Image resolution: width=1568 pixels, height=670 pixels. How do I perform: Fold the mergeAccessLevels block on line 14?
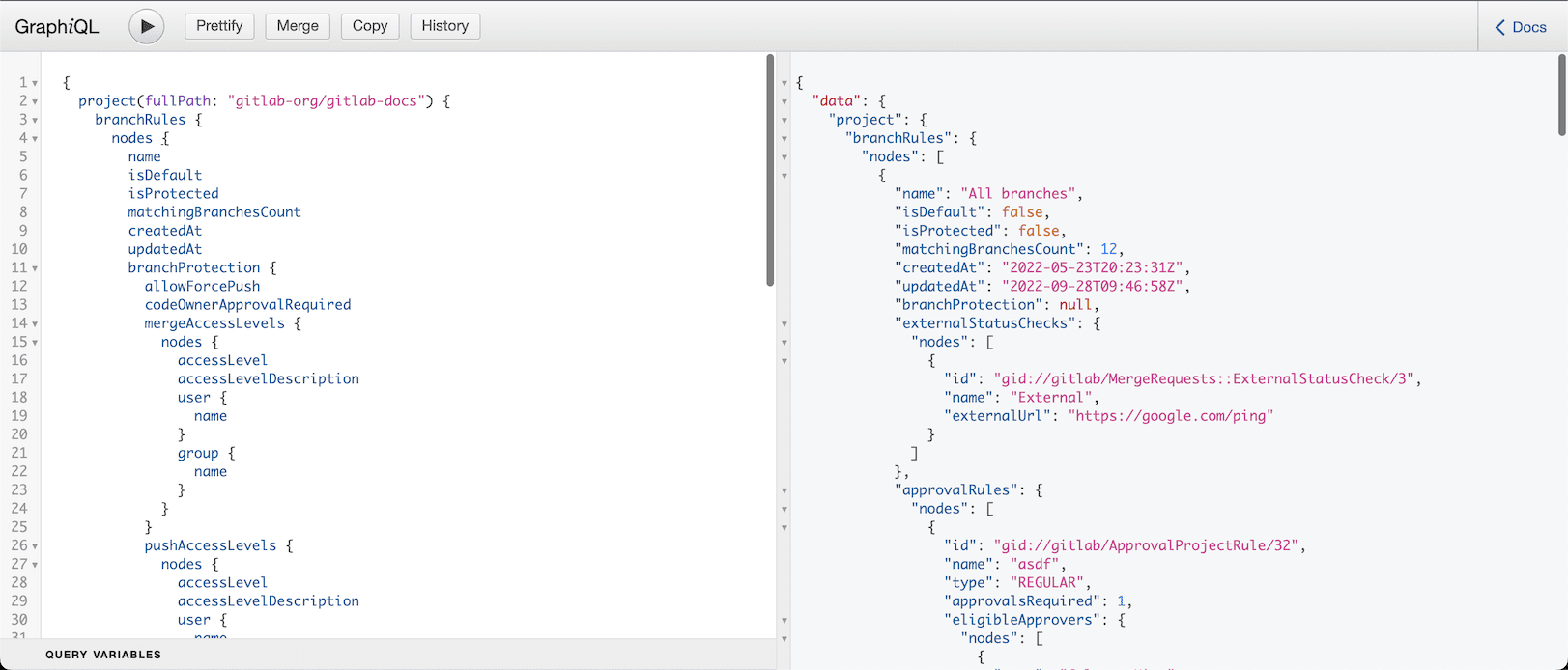tap(36, 323)
